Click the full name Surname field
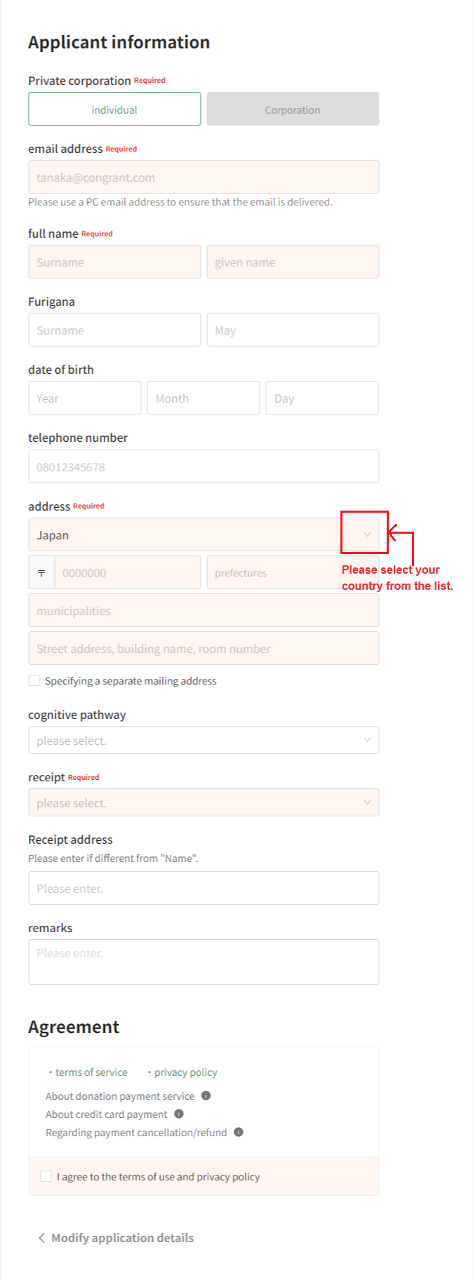 click(x=115, y=263)
